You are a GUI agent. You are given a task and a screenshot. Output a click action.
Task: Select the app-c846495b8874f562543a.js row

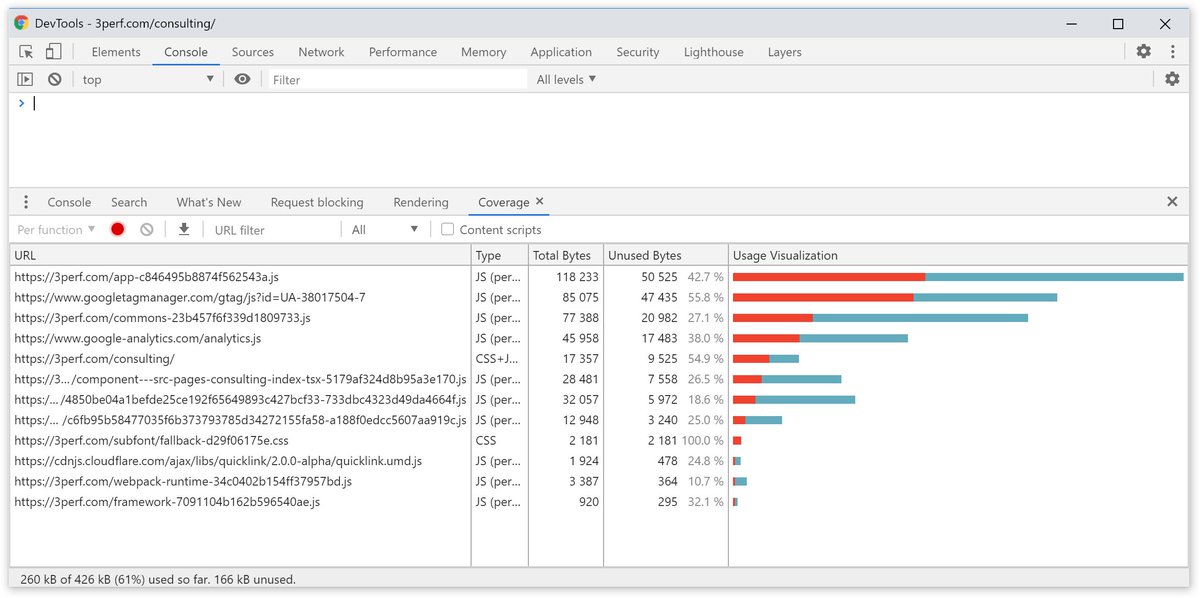point(599,277)
